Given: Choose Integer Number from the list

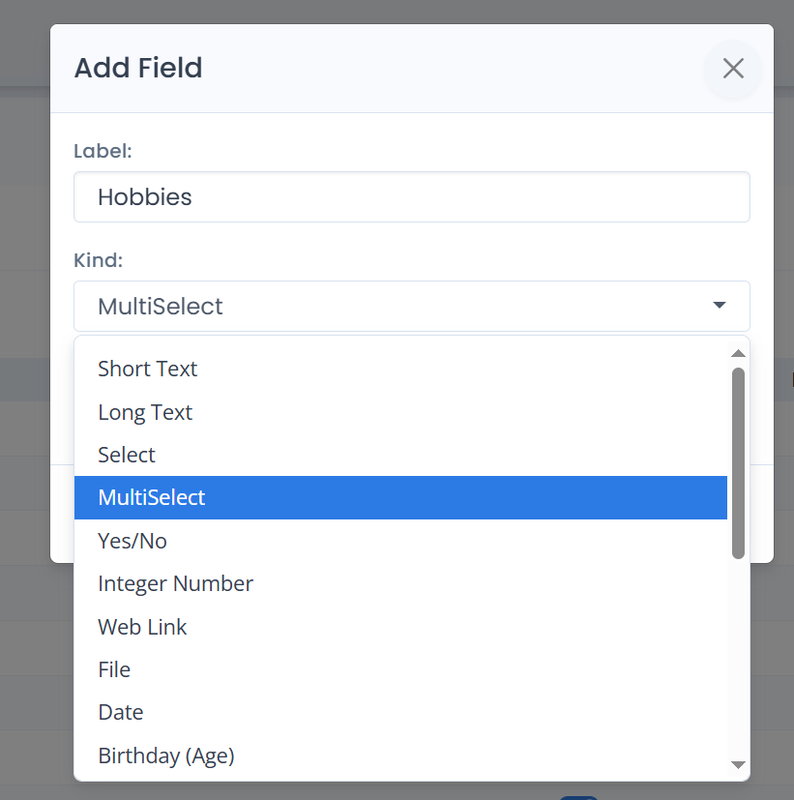Looking at the screenshot, I should (x=175, y=584).
